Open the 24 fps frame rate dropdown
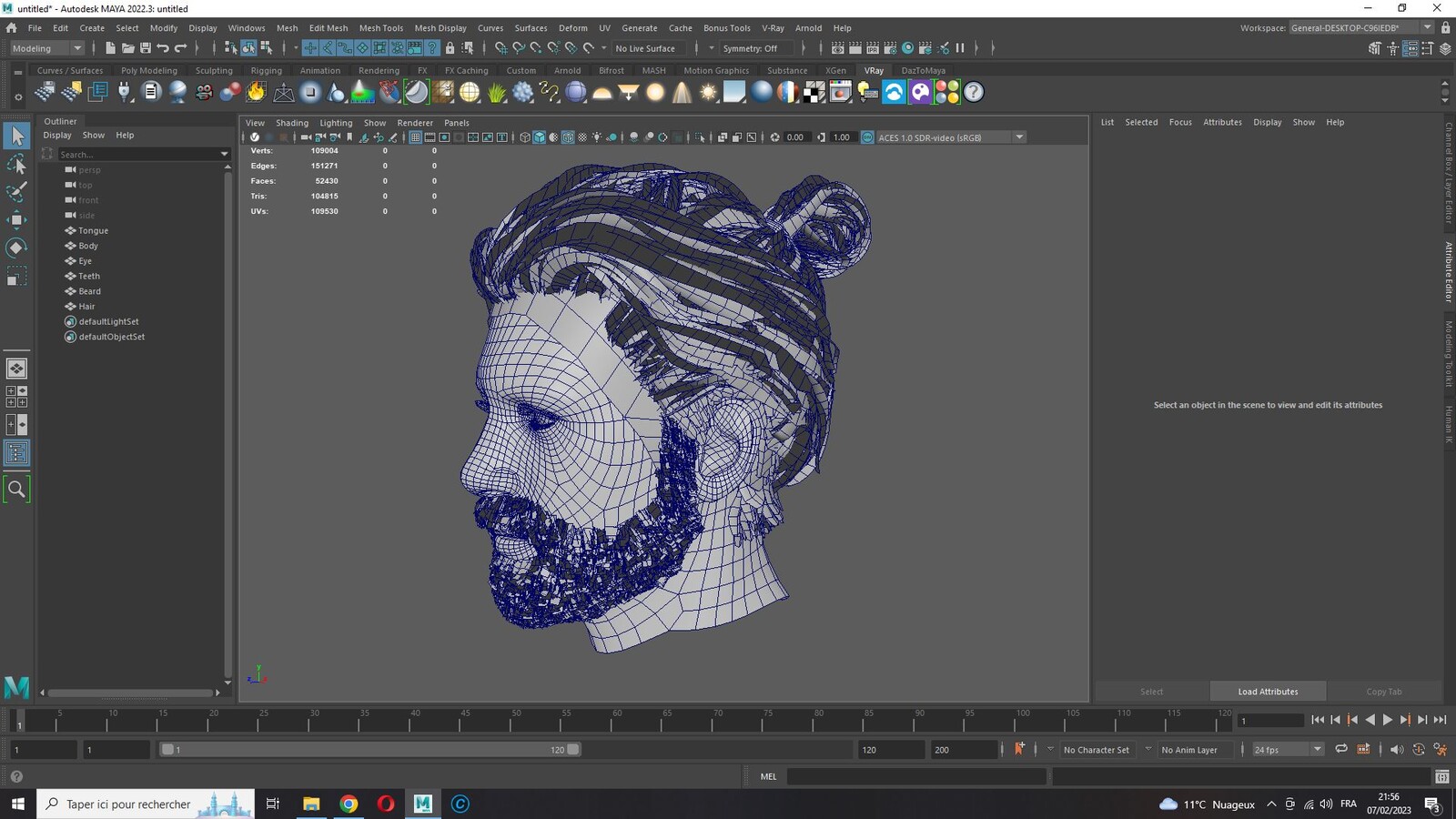 [1288, 750]
